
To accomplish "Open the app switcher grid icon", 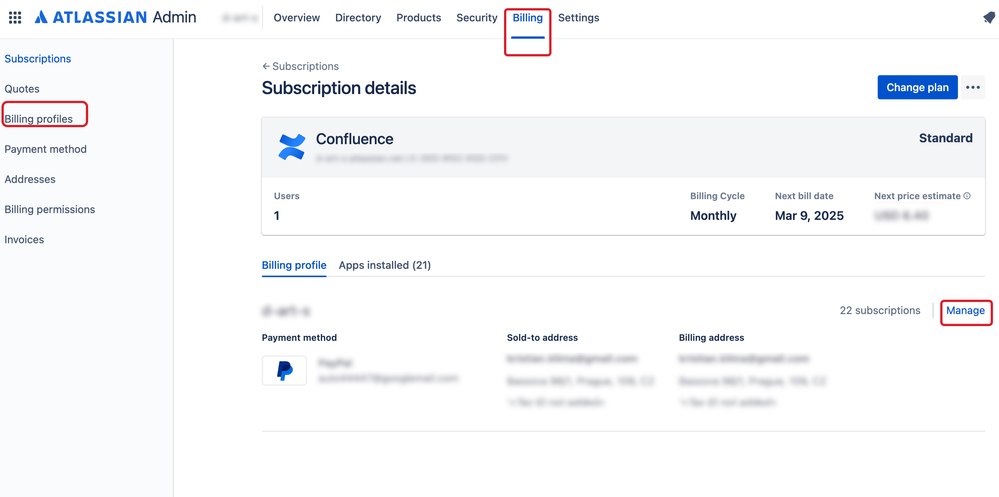I will 15,18.
